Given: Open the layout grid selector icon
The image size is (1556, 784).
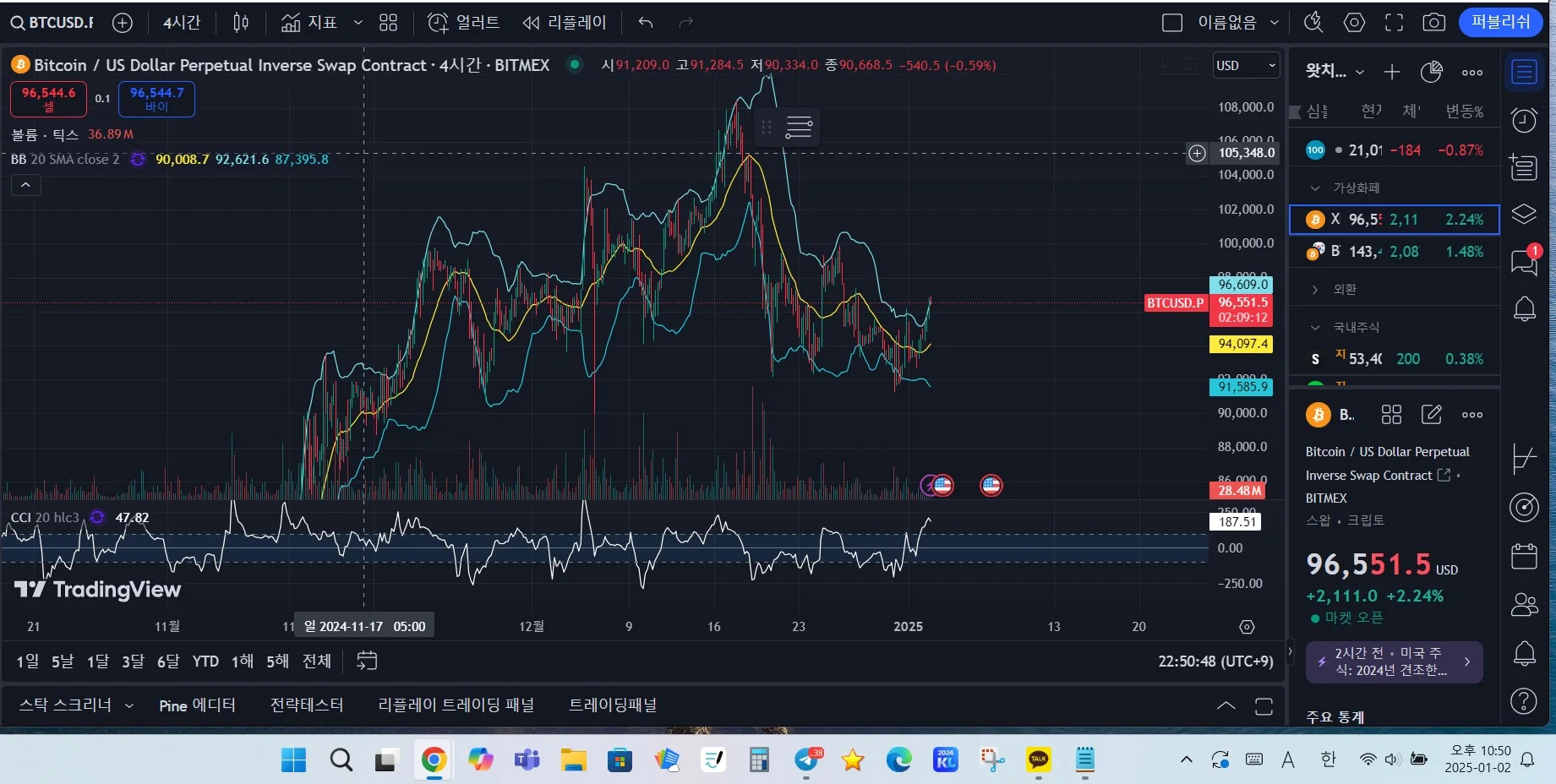Looking at the screenshot, I should point(388,23).
